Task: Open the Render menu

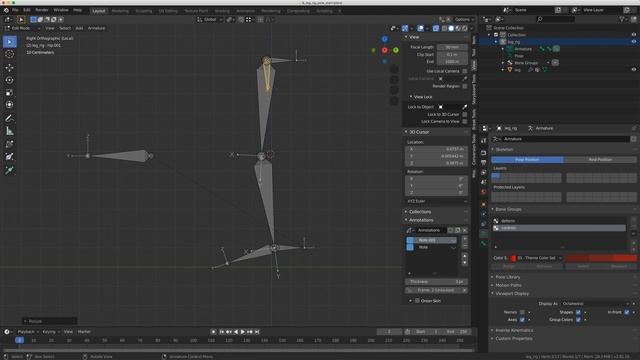Action: [42, 10]
